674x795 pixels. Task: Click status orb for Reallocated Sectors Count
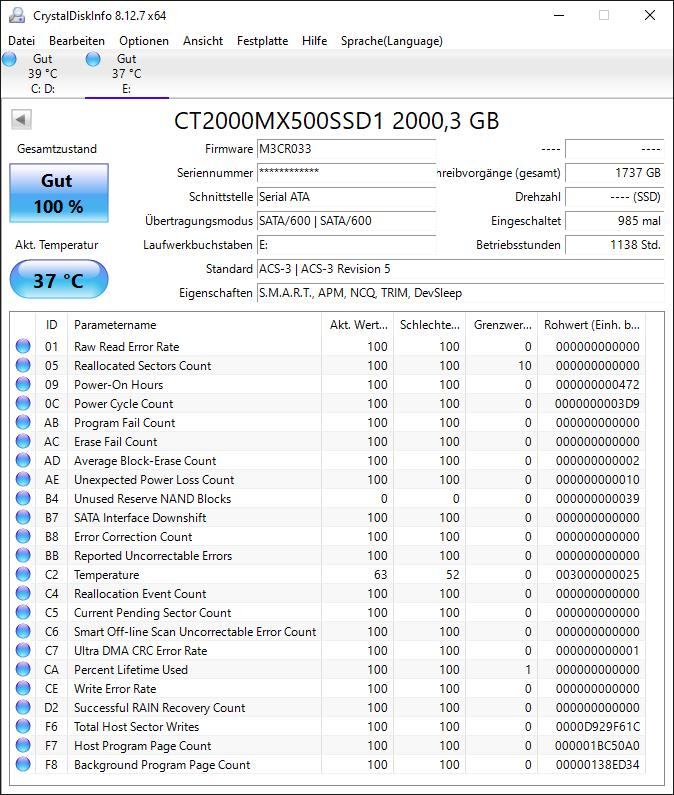(23, 365)
